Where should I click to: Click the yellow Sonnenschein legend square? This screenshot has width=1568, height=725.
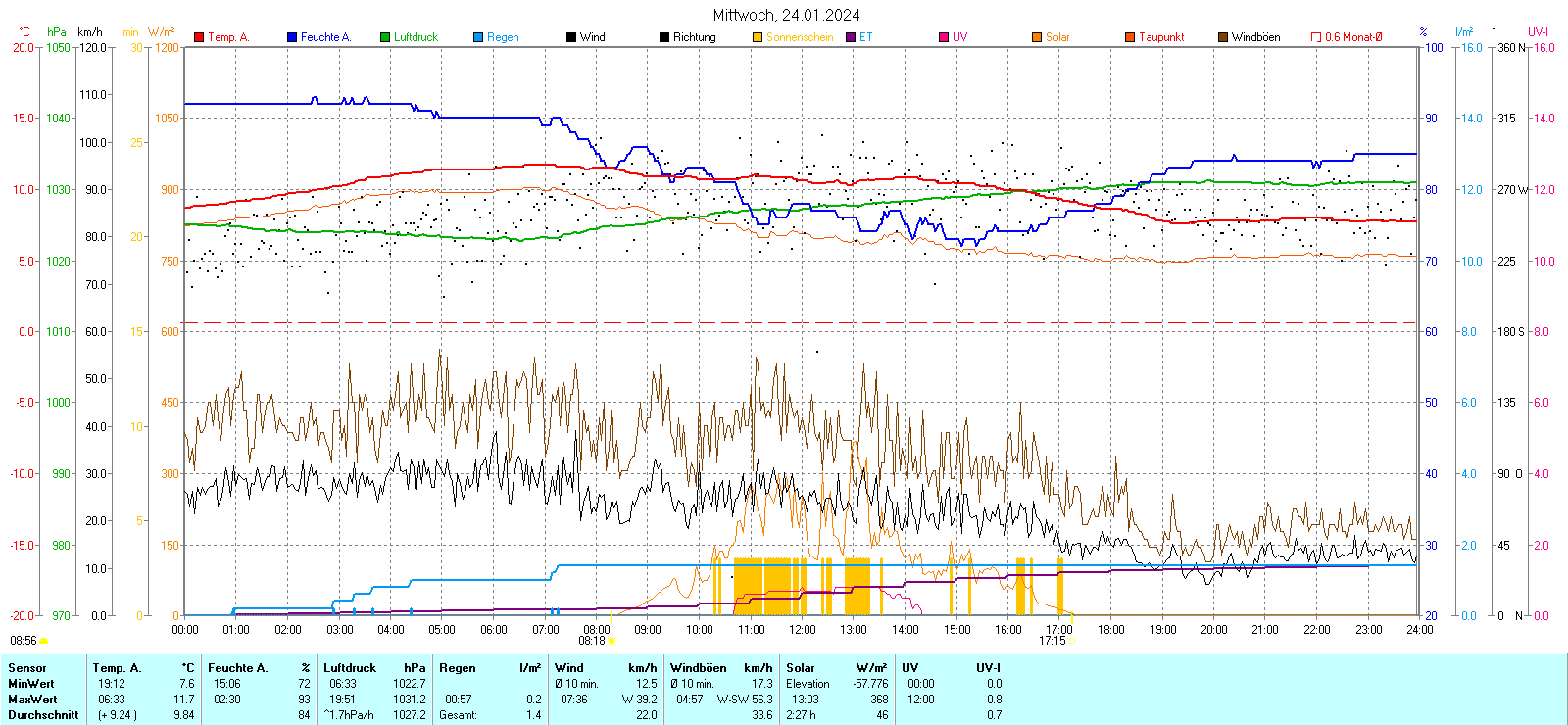tap(758, 37)
